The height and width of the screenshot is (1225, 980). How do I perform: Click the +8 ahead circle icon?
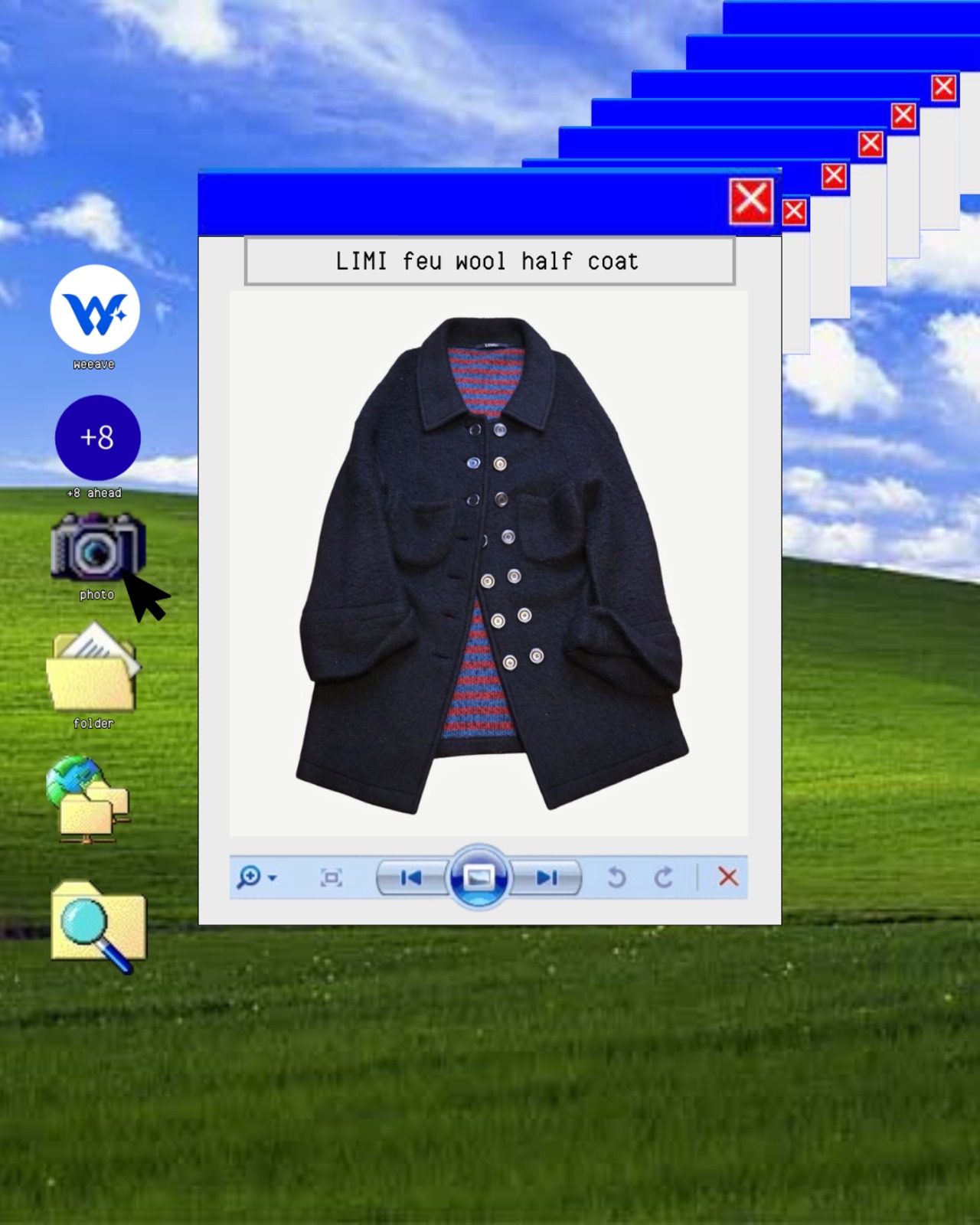point(97,437)
